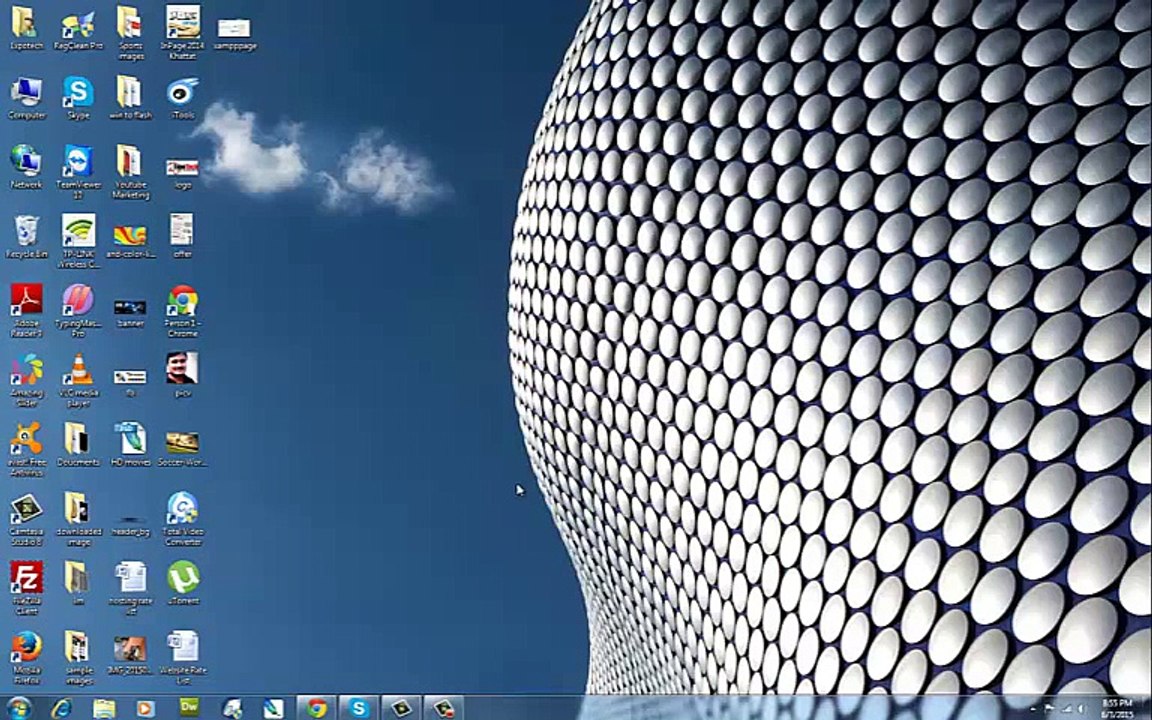Select the logo image file
Viewport: 1152px width, 720px height.
coord(182,173)
